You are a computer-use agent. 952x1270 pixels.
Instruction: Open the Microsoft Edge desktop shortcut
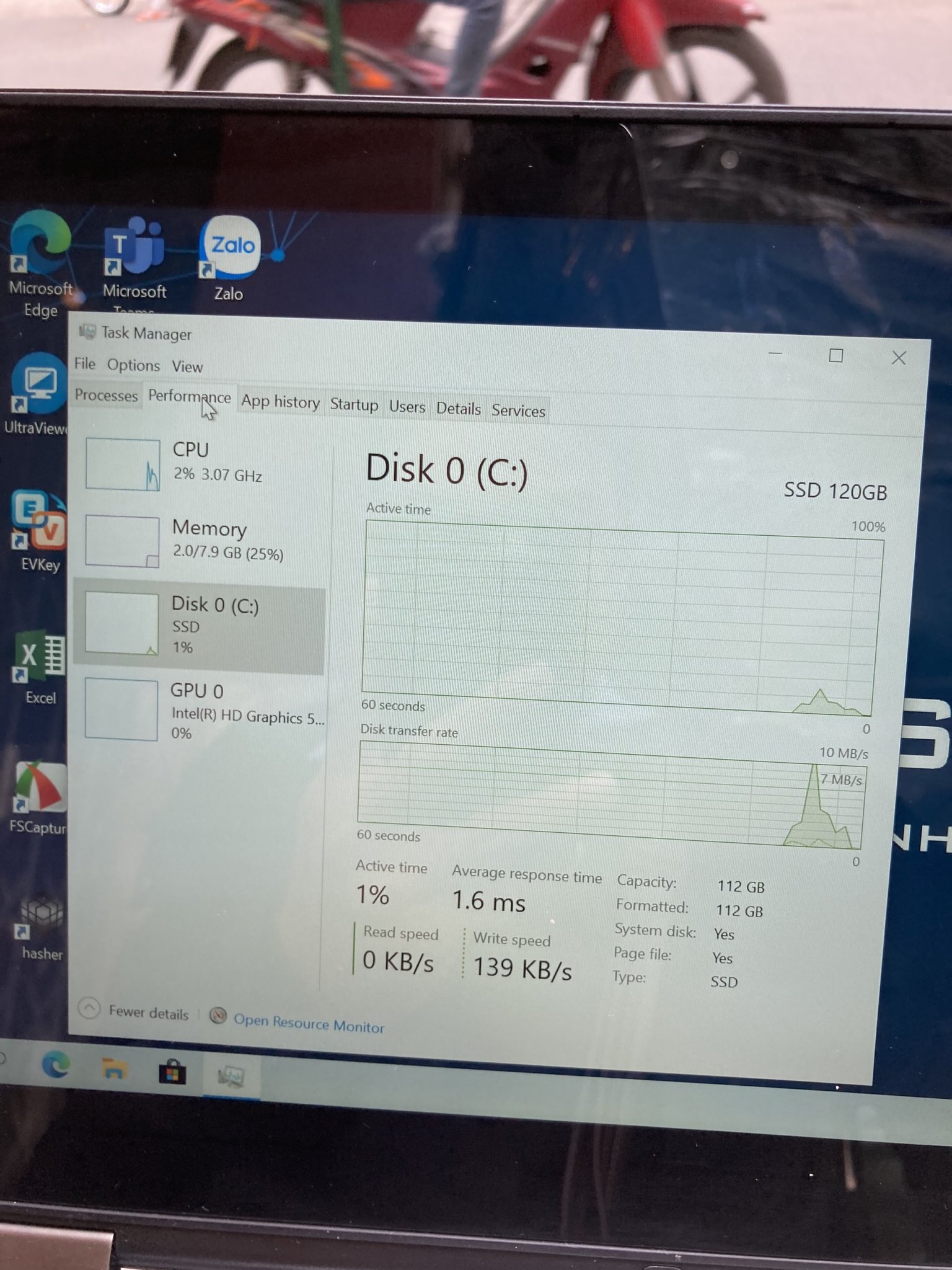coord(40,245)
